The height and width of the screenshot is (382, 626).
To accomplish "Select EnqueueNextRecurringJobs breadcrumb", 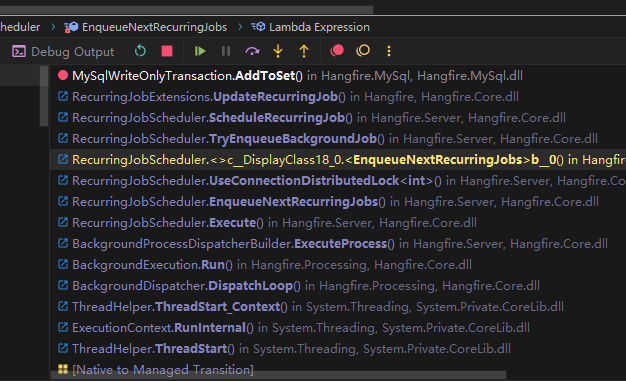I will point(155,27).
